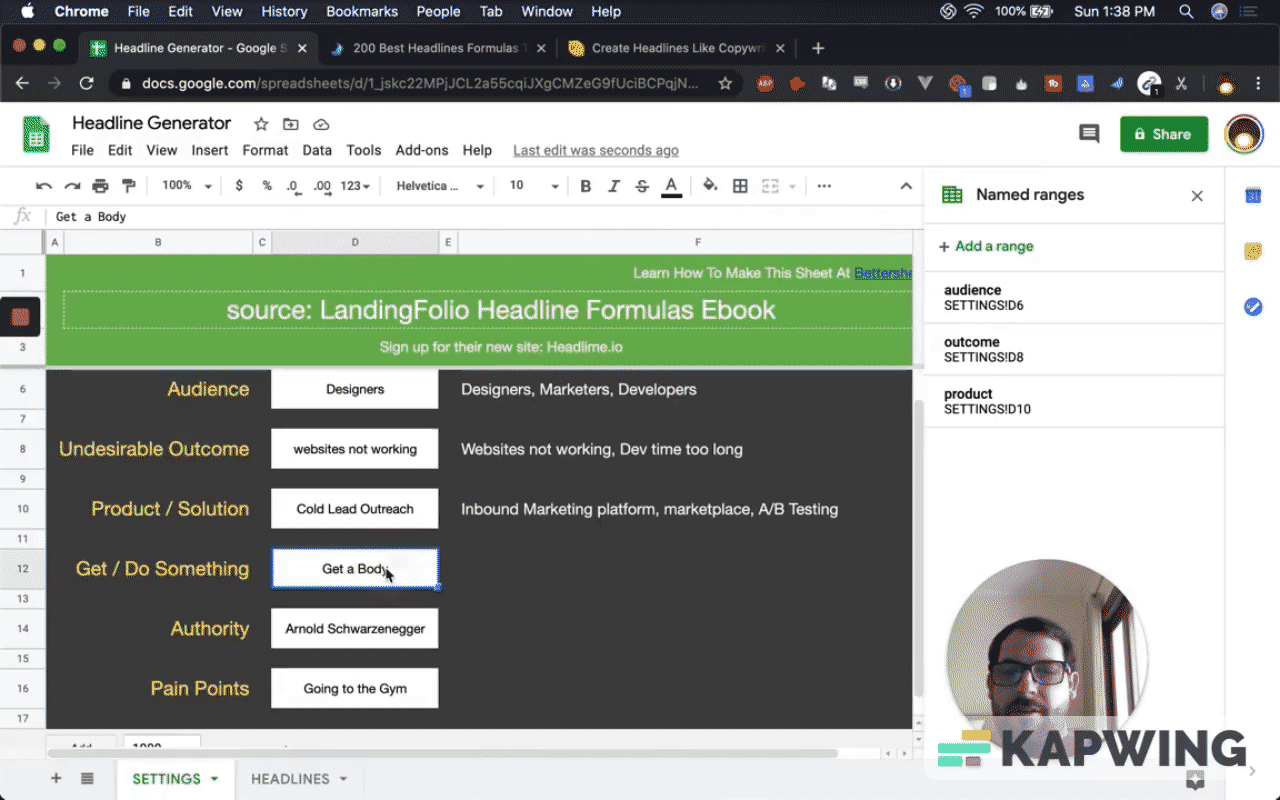Select column D header
The width and height of the screenshot is (1280, 800).
[x=355, y=242]
